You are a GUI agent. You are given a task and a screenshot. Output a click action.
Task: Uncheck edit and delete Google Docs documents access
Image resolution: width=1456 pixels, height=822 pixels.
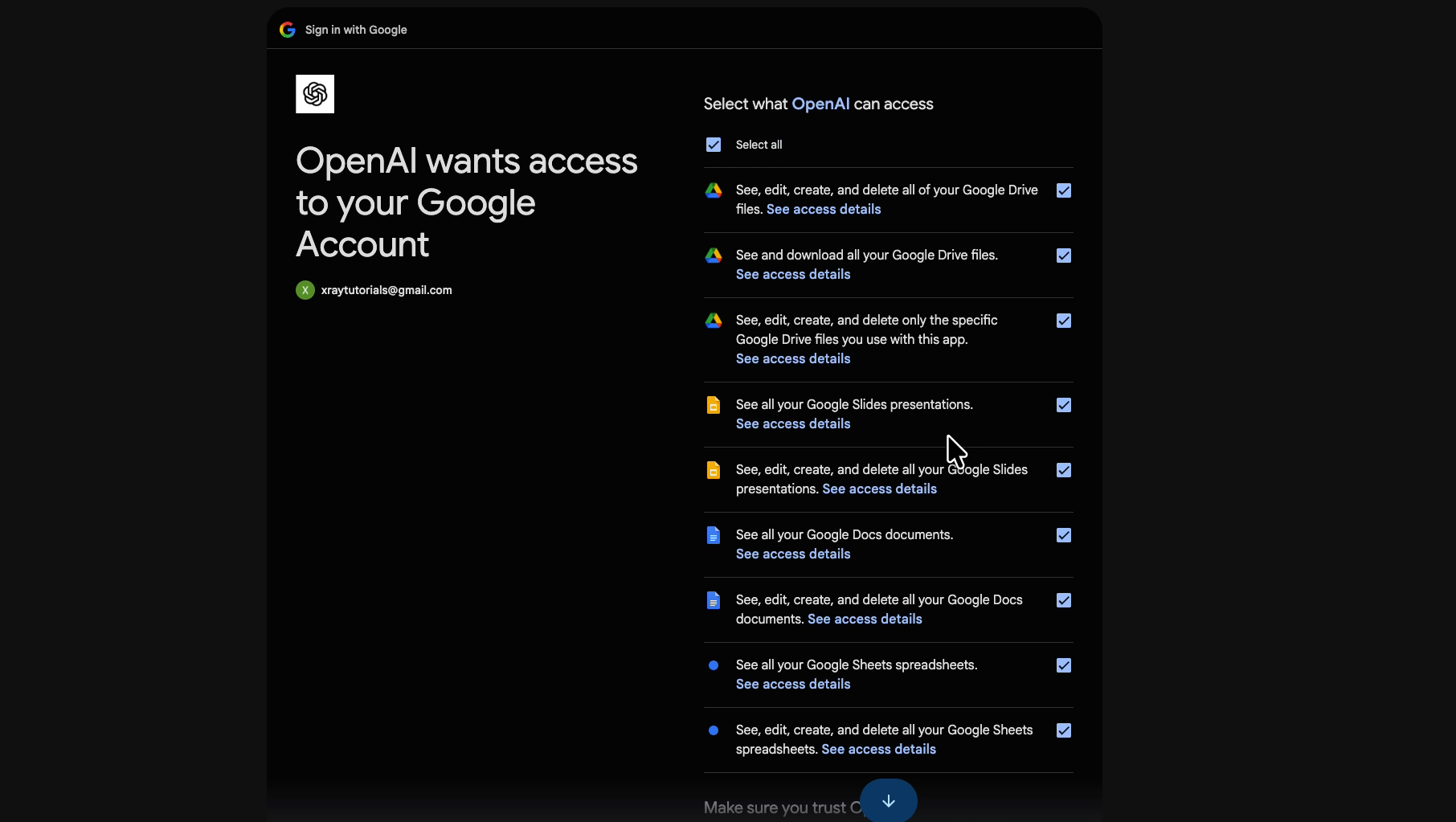[1064, 600]
